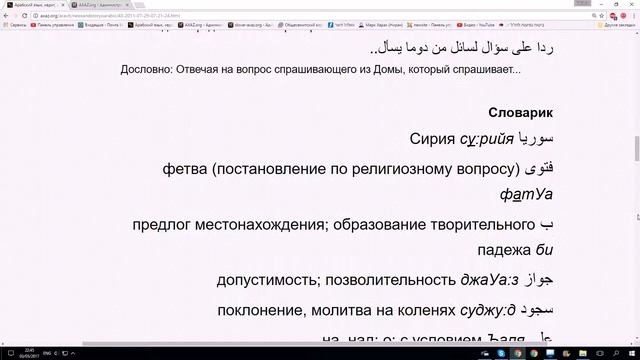Open the newsite Панель bookmark
The image size is (640, 360).
point(429,25)
